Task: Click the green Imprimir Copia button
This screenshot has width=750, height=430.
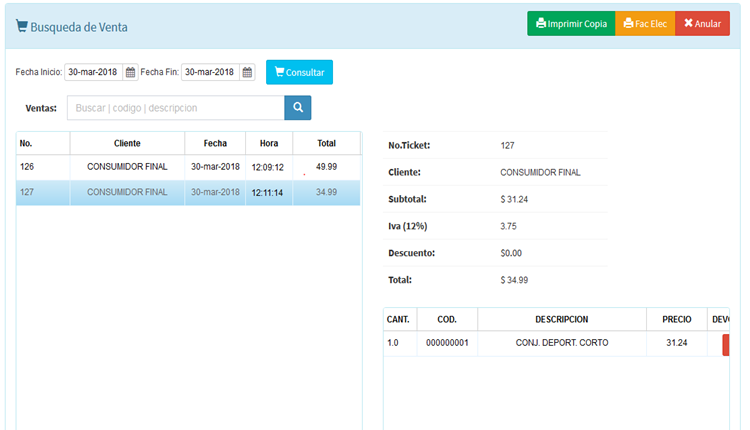Action: [571, 24]
